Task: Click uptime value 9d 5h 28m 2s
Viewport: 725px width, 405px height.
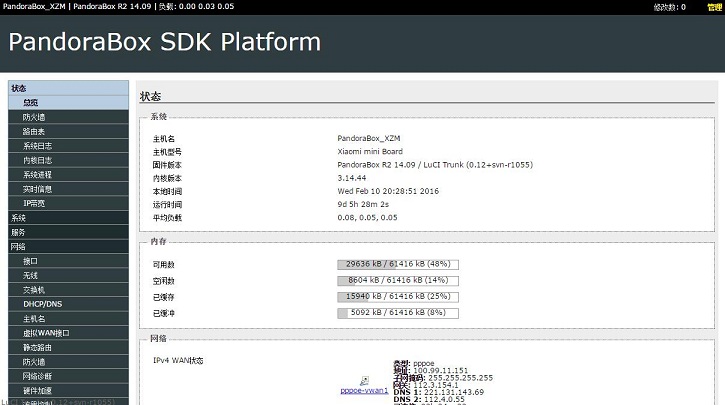Action: 363,204
